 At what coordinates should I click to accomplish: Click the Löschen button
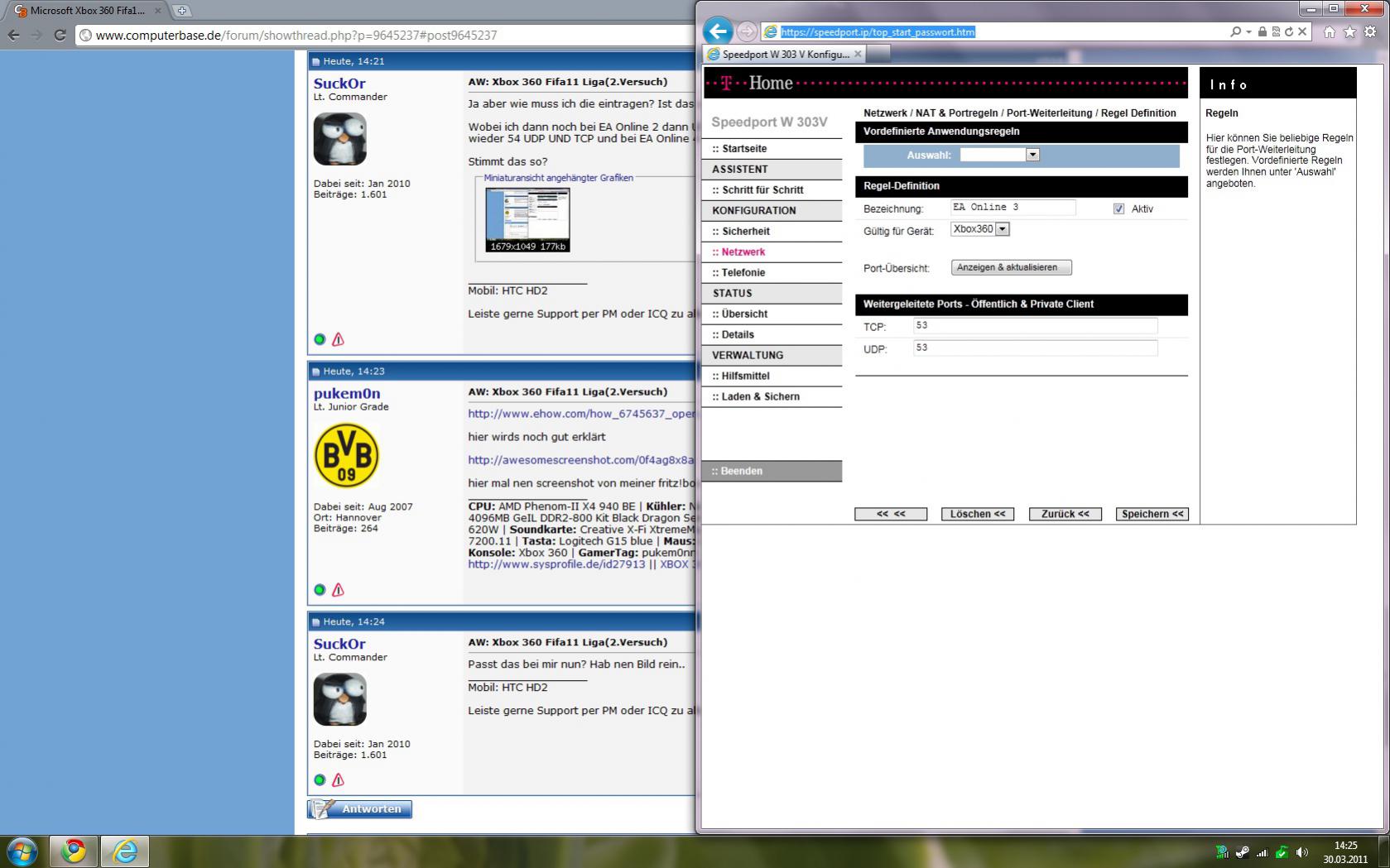pos(978,514)
